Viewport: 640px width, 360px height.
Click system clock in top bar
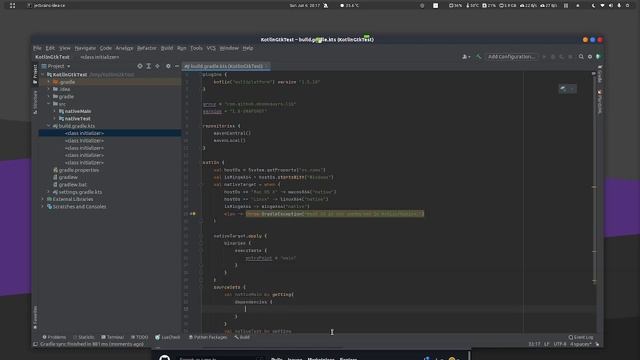tap(305, 6)
